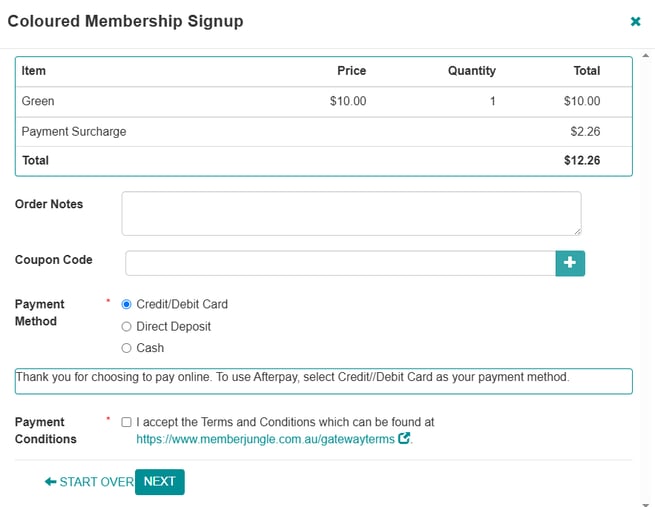This screenshot has height=507, width=655.
Task: Focus the Order Notes text area
Action: click(351, 213)
